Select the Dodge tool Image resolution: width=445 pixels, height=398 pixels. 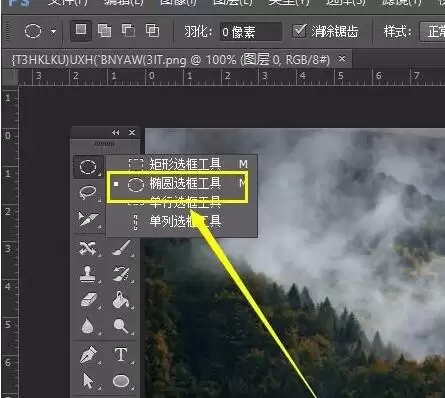pos(122,326)
